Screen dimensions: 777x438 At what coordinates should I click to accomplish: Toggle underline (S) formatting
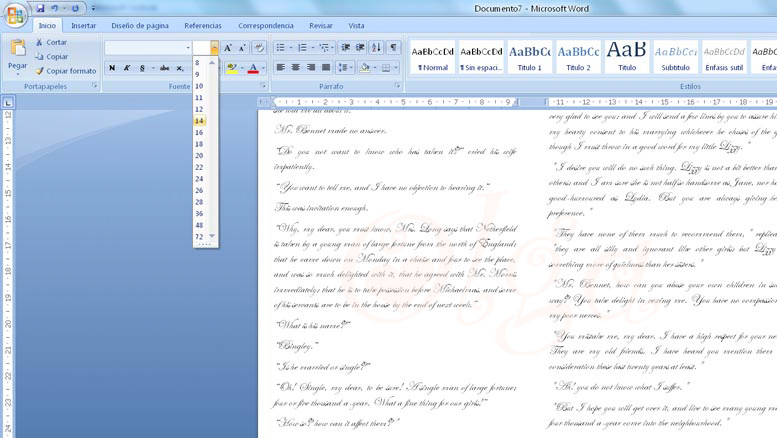point(142,68)
